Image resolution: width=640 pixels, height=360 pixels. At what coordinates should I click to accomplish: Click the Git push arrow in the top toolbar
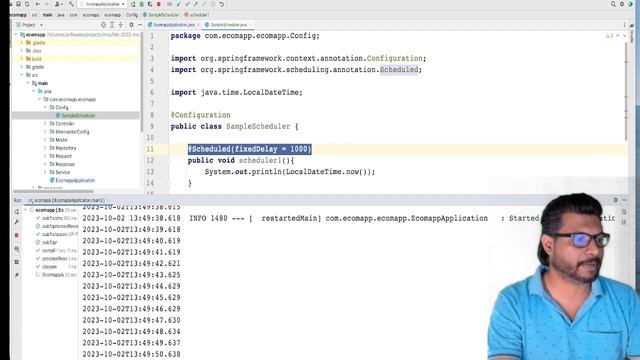[x=196, y=4]
